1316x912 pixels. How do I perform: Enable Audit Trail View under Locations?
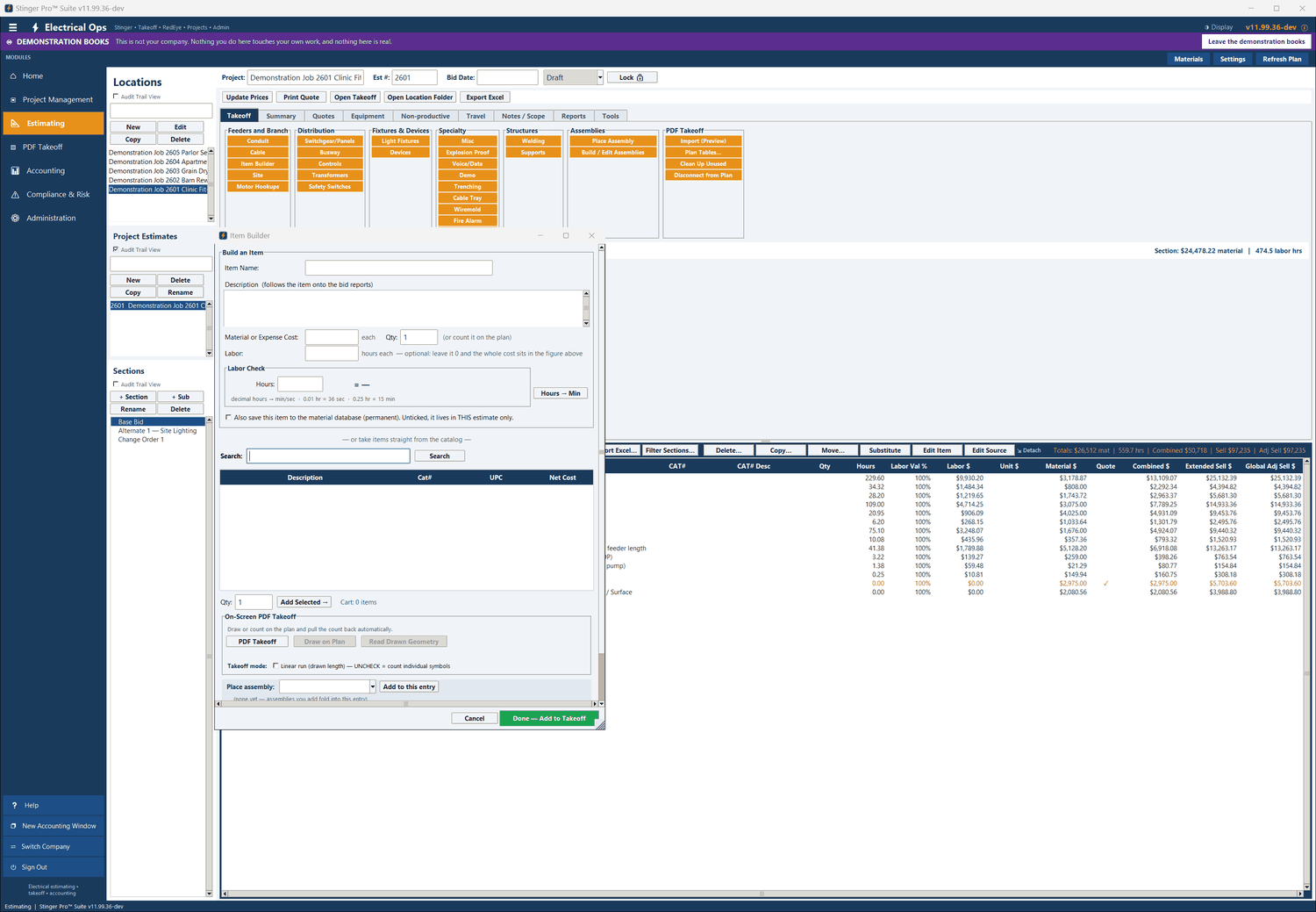[x=116, y=97]
